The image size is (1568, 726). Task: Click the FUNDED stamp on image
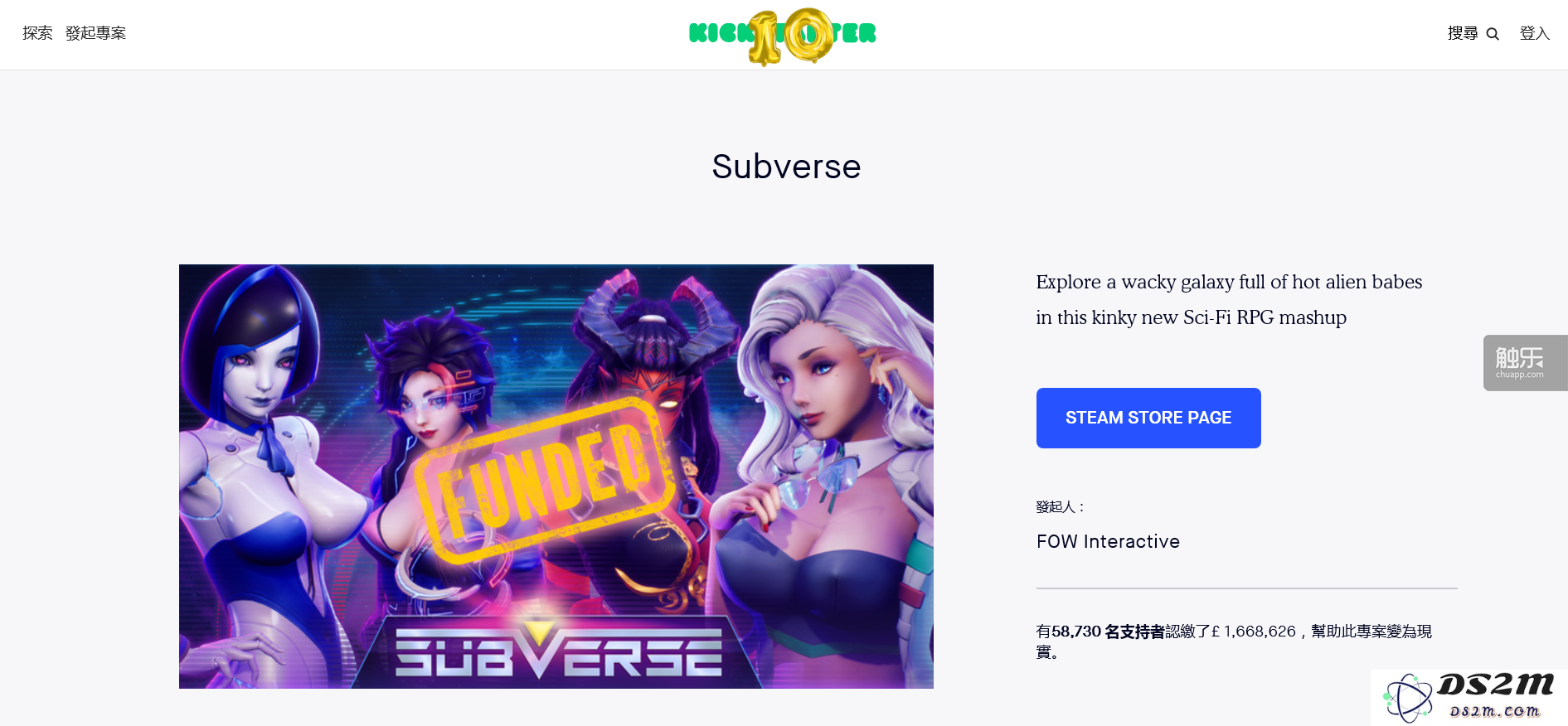tap(544, 479)
